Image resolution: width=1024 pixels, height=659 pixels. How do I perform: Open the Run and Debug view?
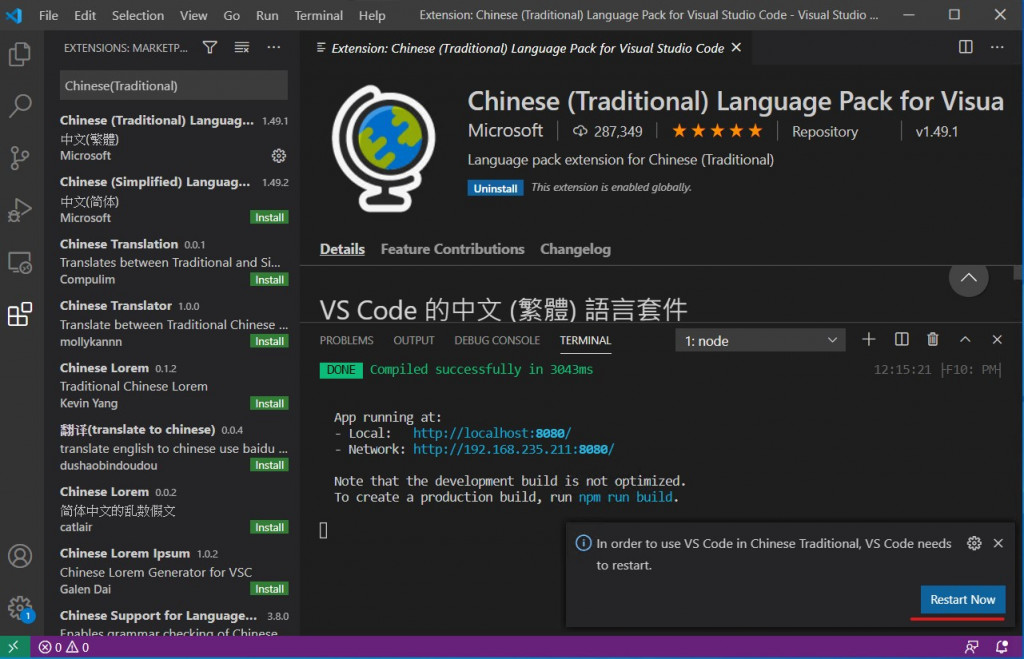pyautogui.click(x=20, y=210)
